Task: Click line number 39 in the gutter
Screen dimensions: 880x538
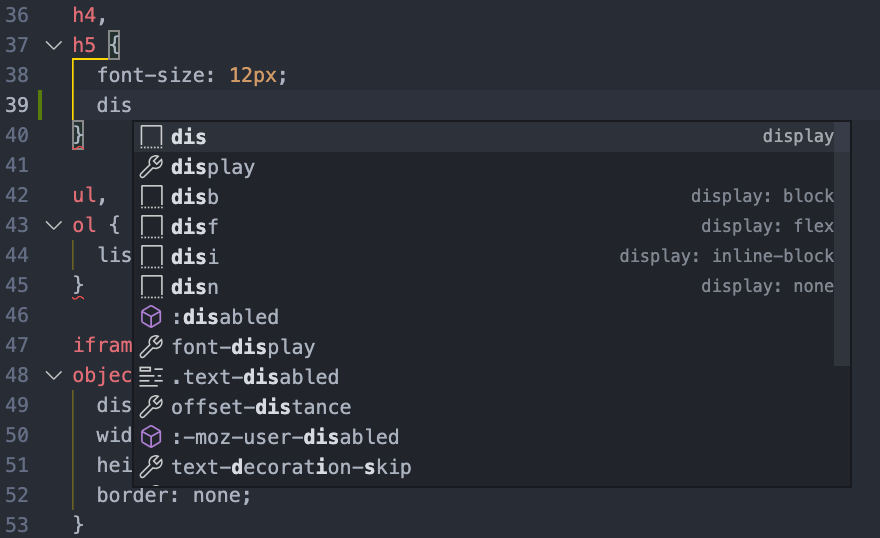Action: pyautogui.click(x=17, y=105)
